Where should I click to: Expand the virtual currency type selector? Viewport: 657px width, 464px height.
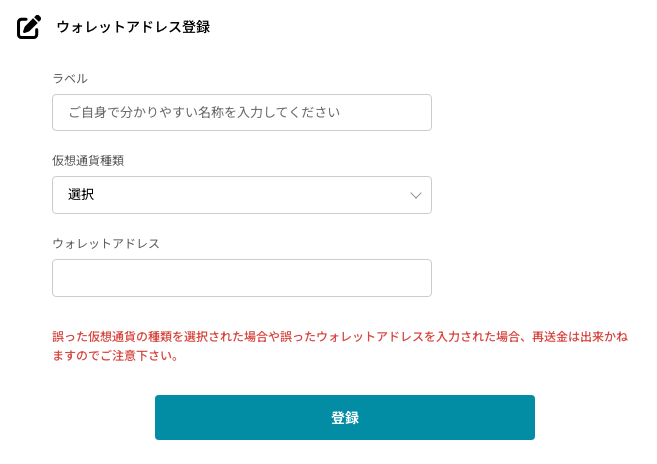241,195
